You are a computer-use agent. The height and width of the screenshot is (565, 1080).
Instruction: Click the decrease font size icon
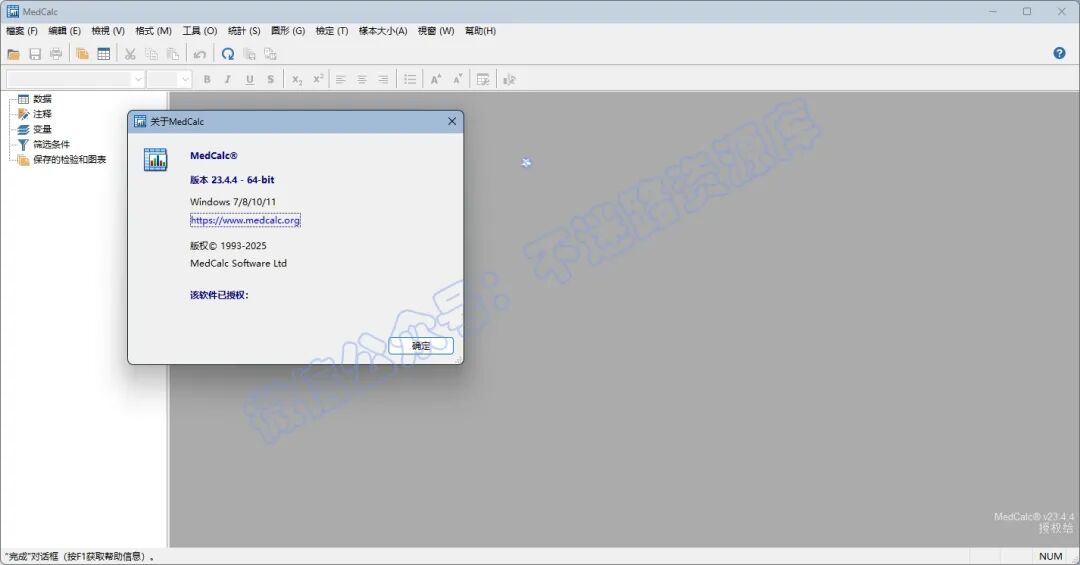(457, 79)
